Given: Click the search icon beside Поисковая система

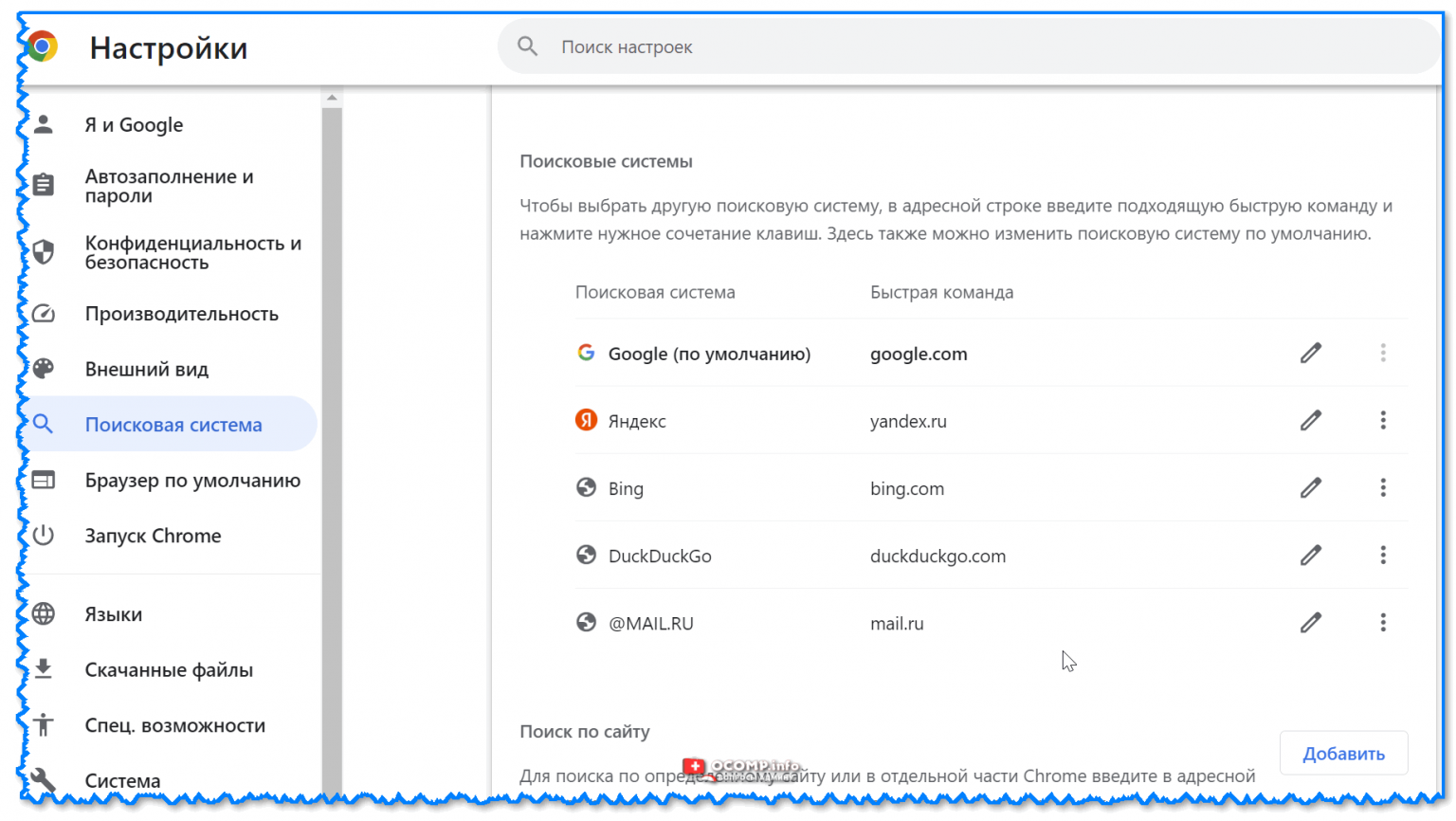Looking at the screenshot, I should click(x=44, y=424).
